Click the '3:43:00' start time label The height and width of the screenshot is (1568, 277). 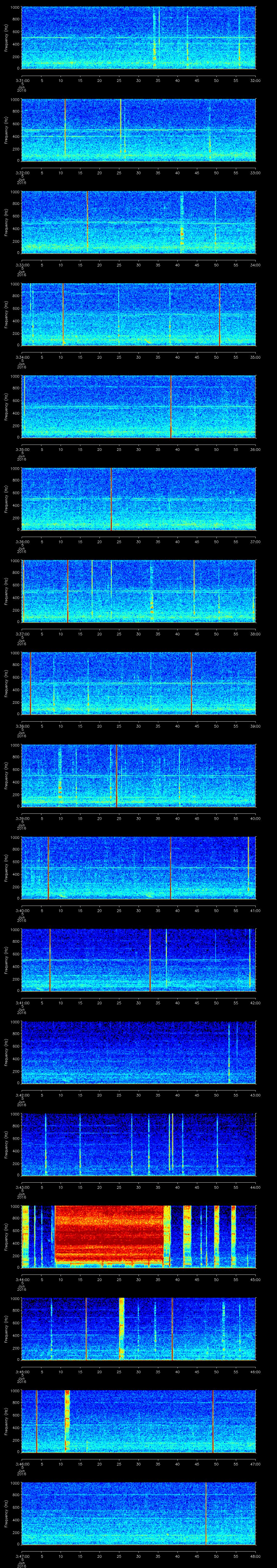(x=22, y=1187)
